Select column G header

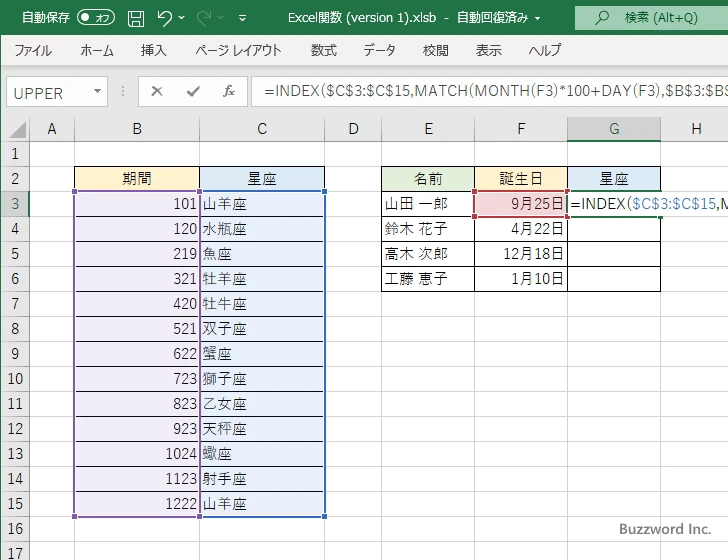click(x=614, y=129)
